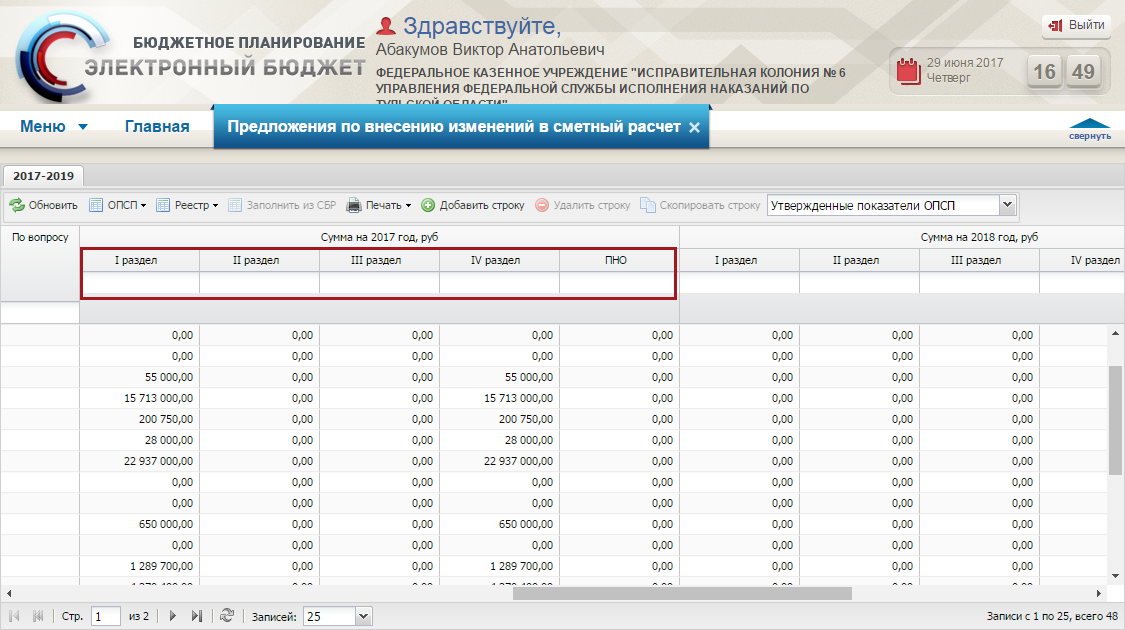Go to next page arrow in pager
This screenshot has height=630, width=1125.
click(172, 616)
